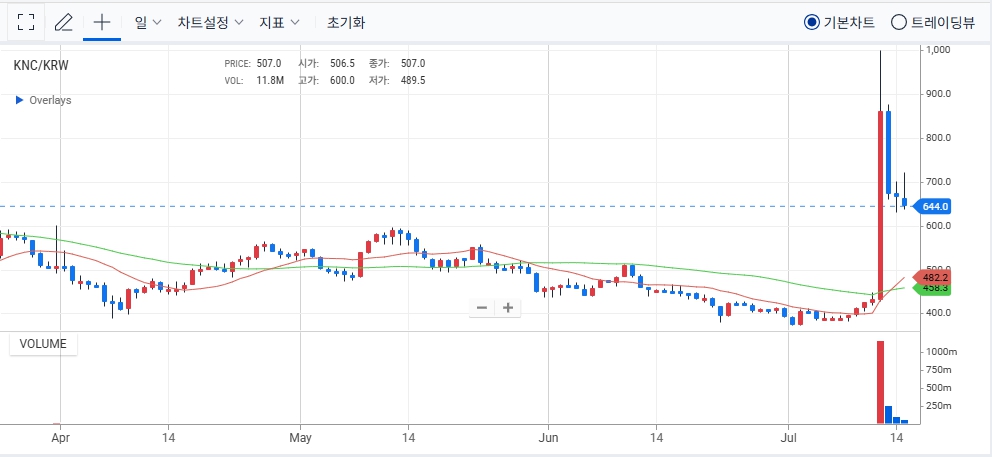Select the pencil drawing tool
This screenshot has height=457, width=992.
click(63, 22)
